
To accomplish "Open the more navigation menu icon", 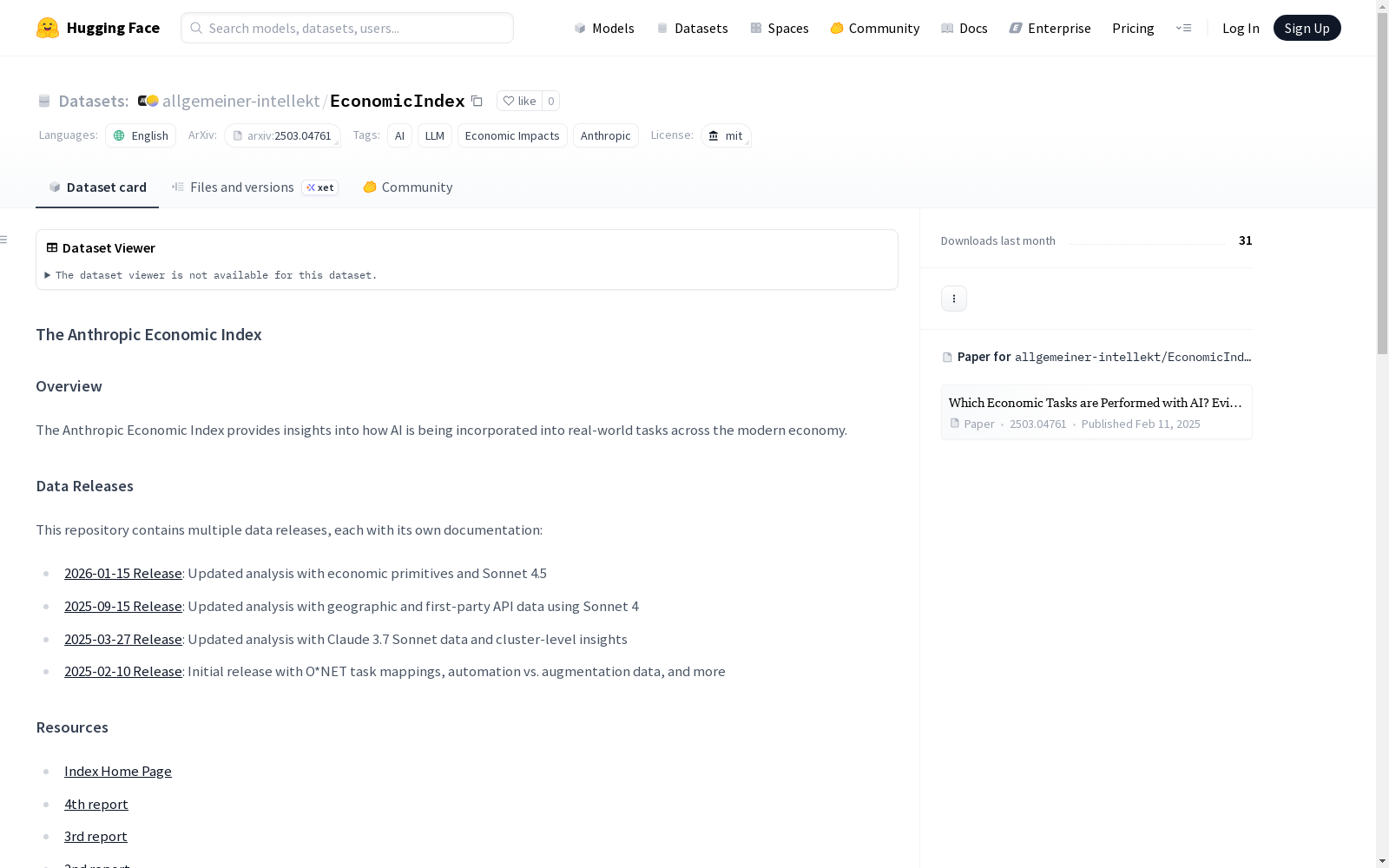I will click(x=1183, y=28).
